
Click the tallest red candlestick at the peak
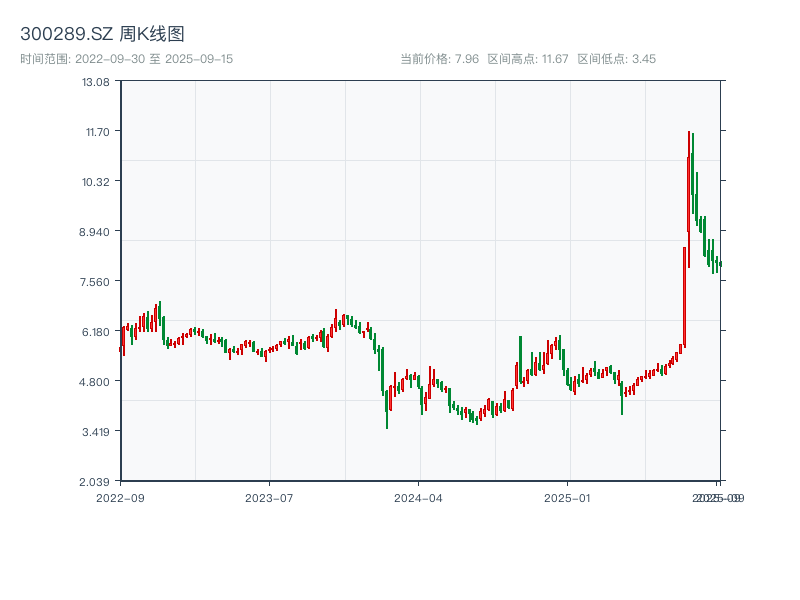[x=688, y=200]
